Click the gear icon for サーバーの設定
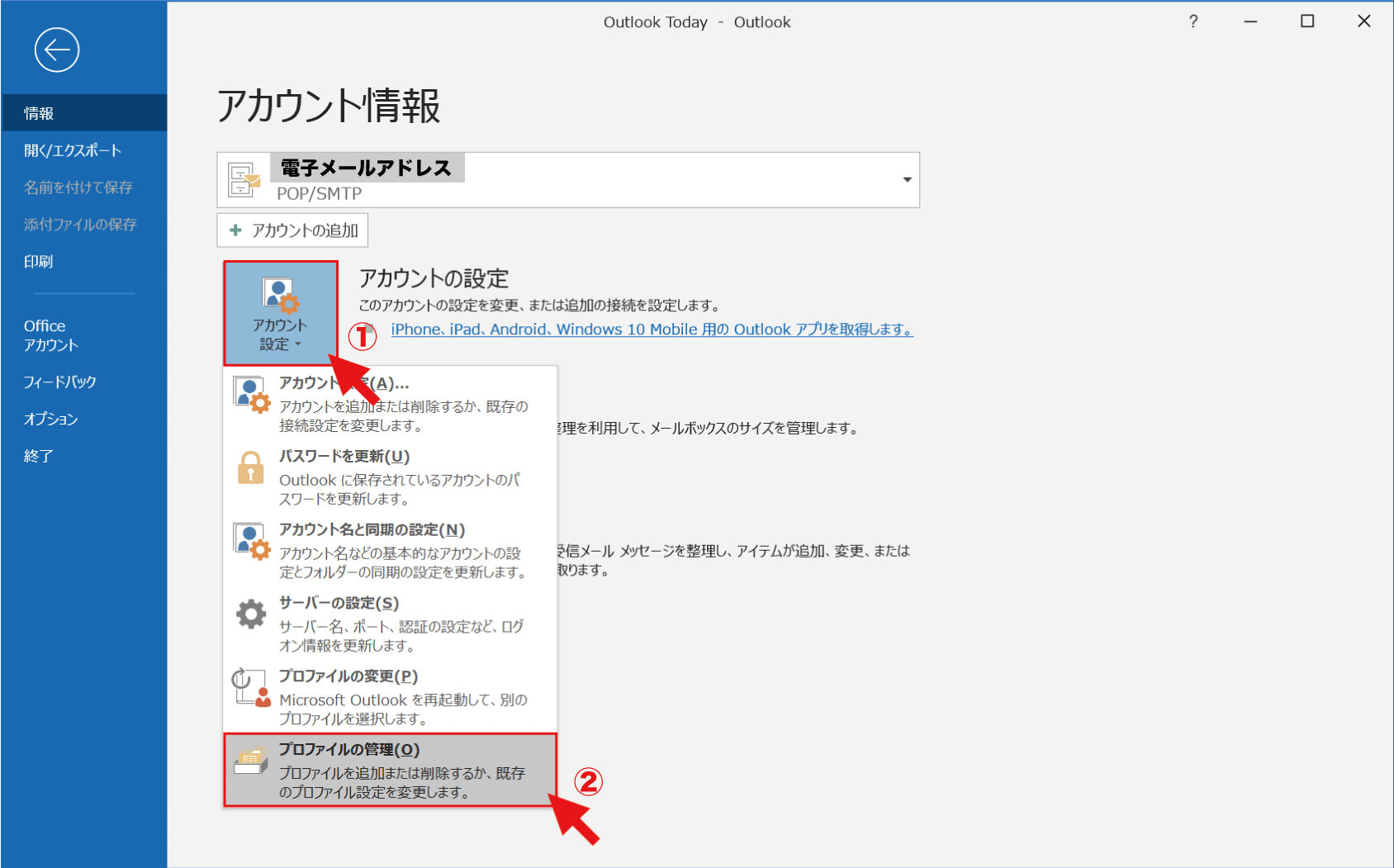 [x=250, y=614]
